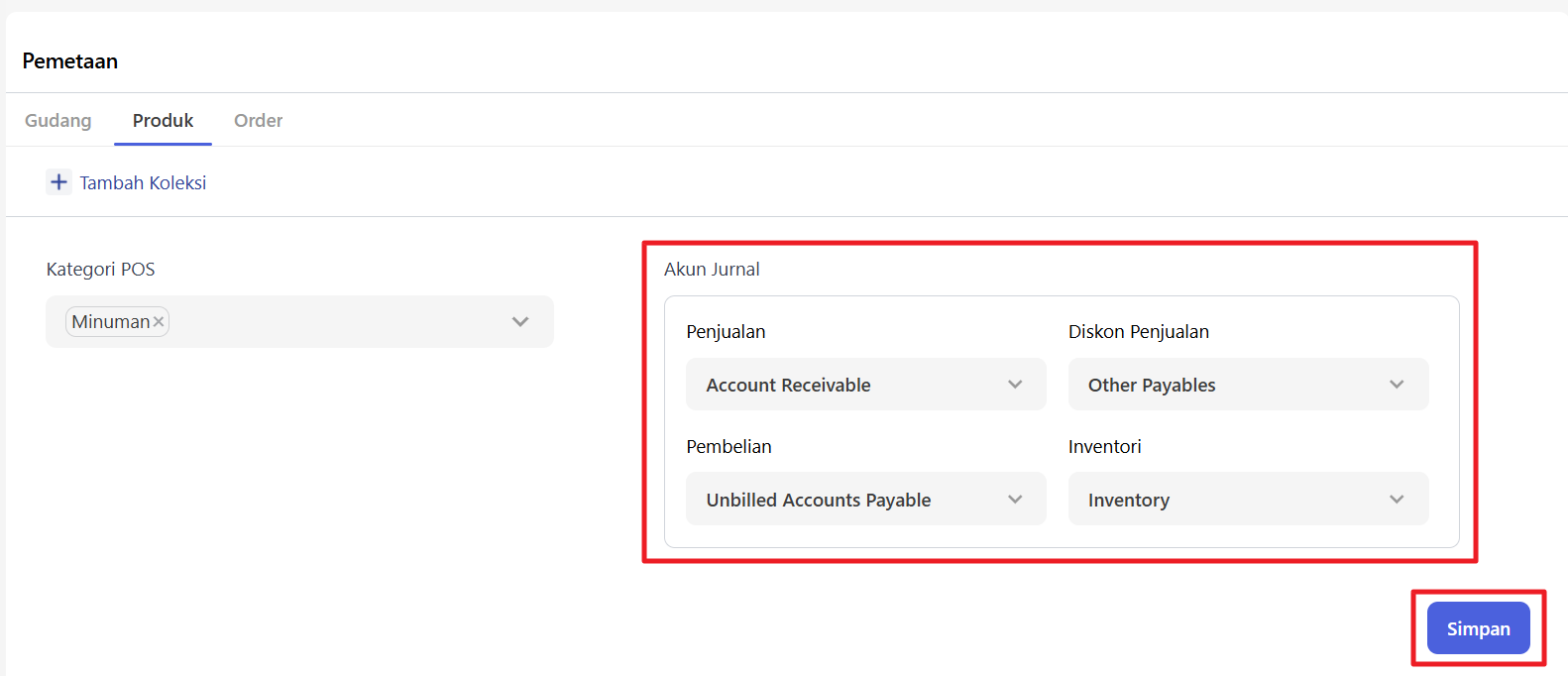Click the chevron arrow on Inventory field
Image resolution: width=1568 pixels, height=676 pixels.
(1397, 500)
